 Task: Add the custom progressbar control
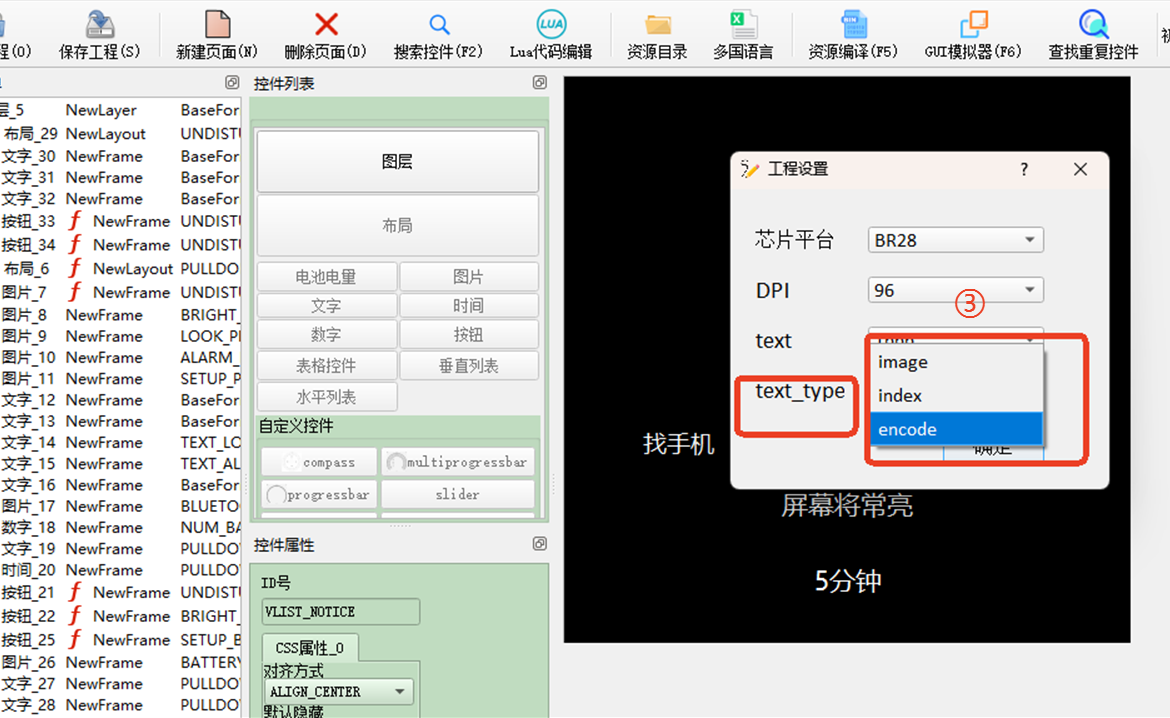point(320,494)
